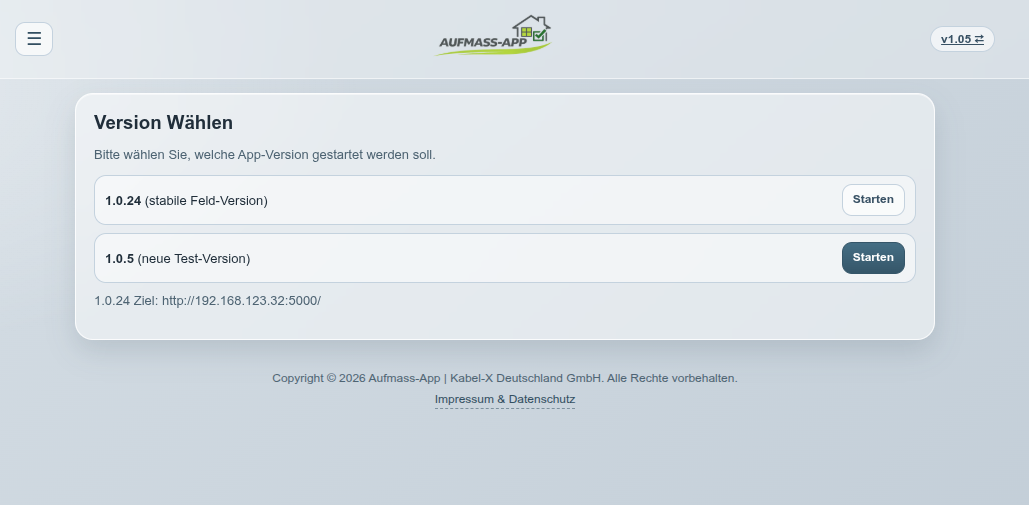Image resolution: width=1029 pixels, height=505 pixels.
Task: Start the new 1.0.5 test version
Action: (x=872, y=258)
